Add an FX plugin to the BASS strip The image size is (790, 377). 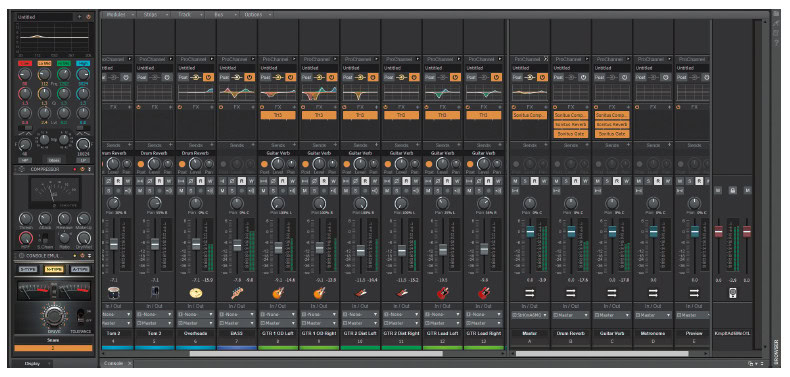(x=253, y=107)
